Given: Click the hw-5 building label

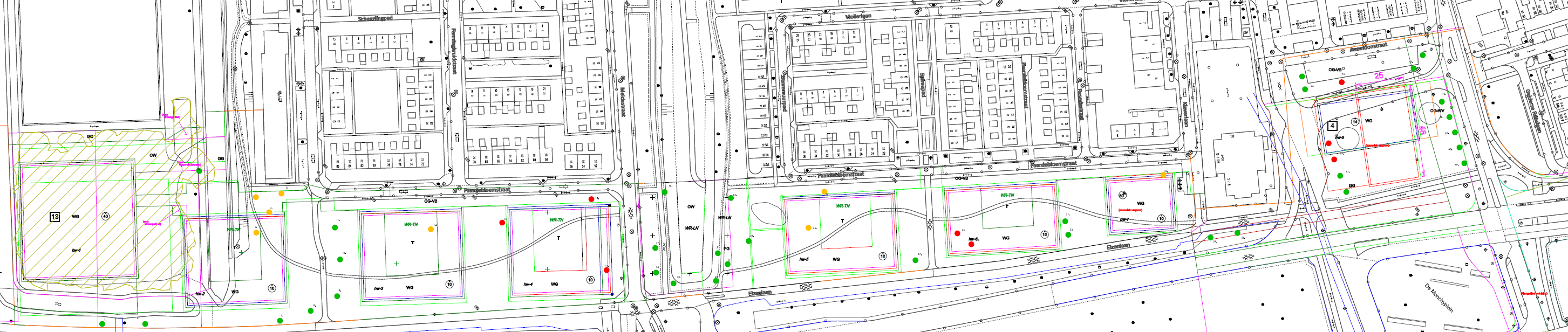Looking at the screenshot, I should coord(803,259).
